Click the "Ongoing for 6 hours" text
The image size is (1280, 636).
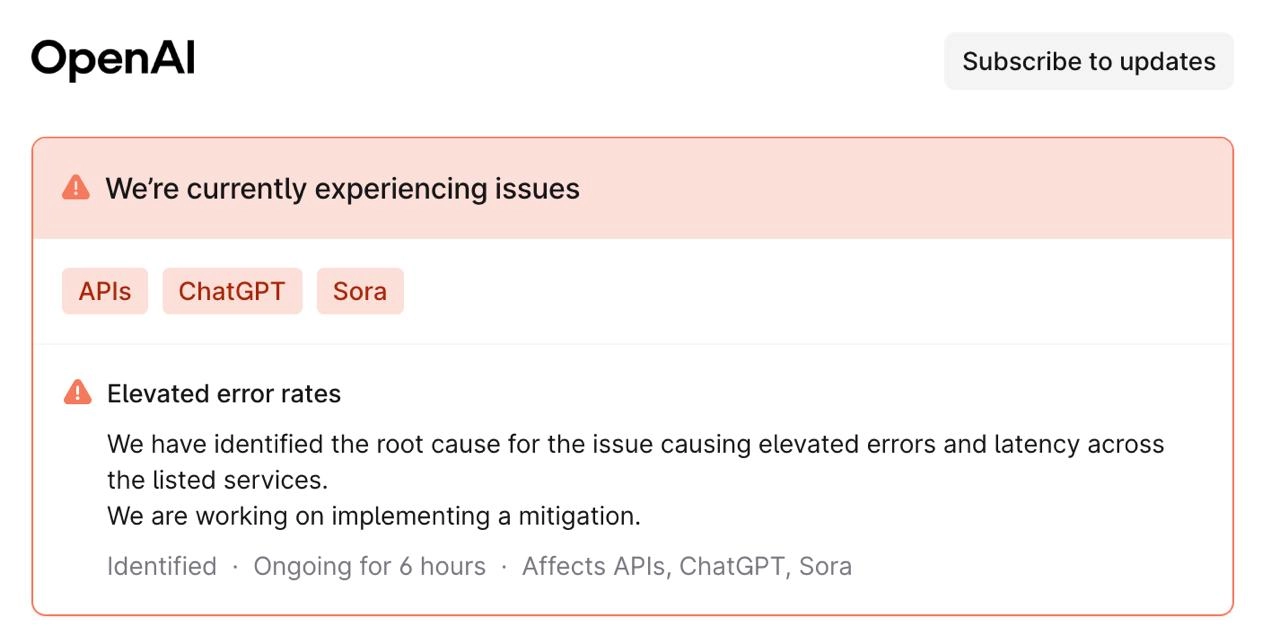click(369, 566)
